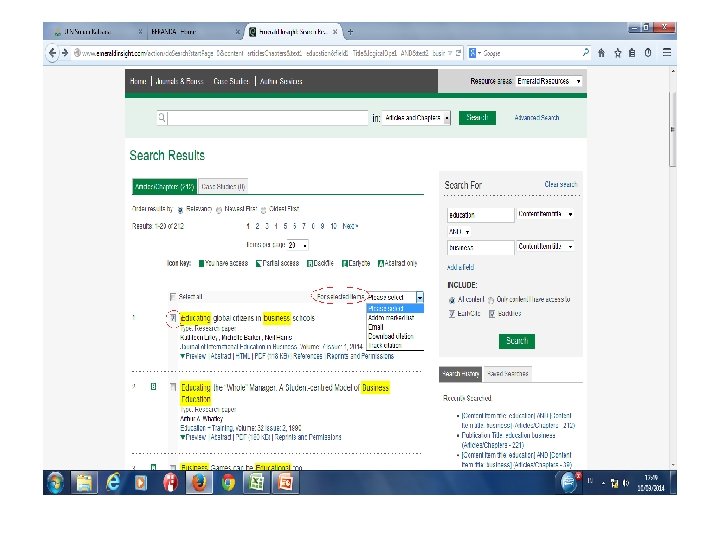Expand Preview for first search result
This screenshot has height=540, width=720.
pos(192,356)
